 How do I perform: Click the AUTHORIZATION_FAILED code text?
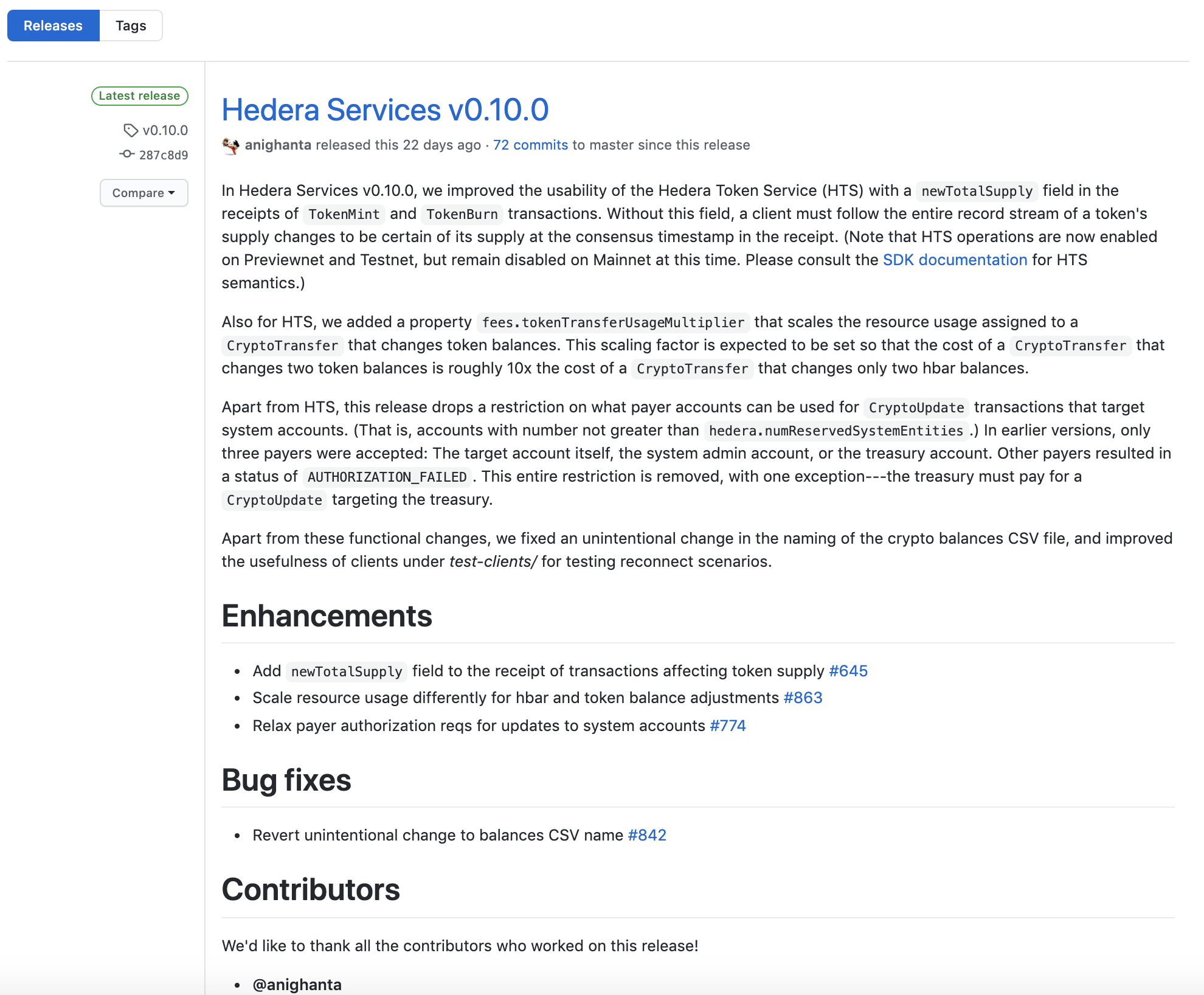pyautogui.click(x=387, y=477)
